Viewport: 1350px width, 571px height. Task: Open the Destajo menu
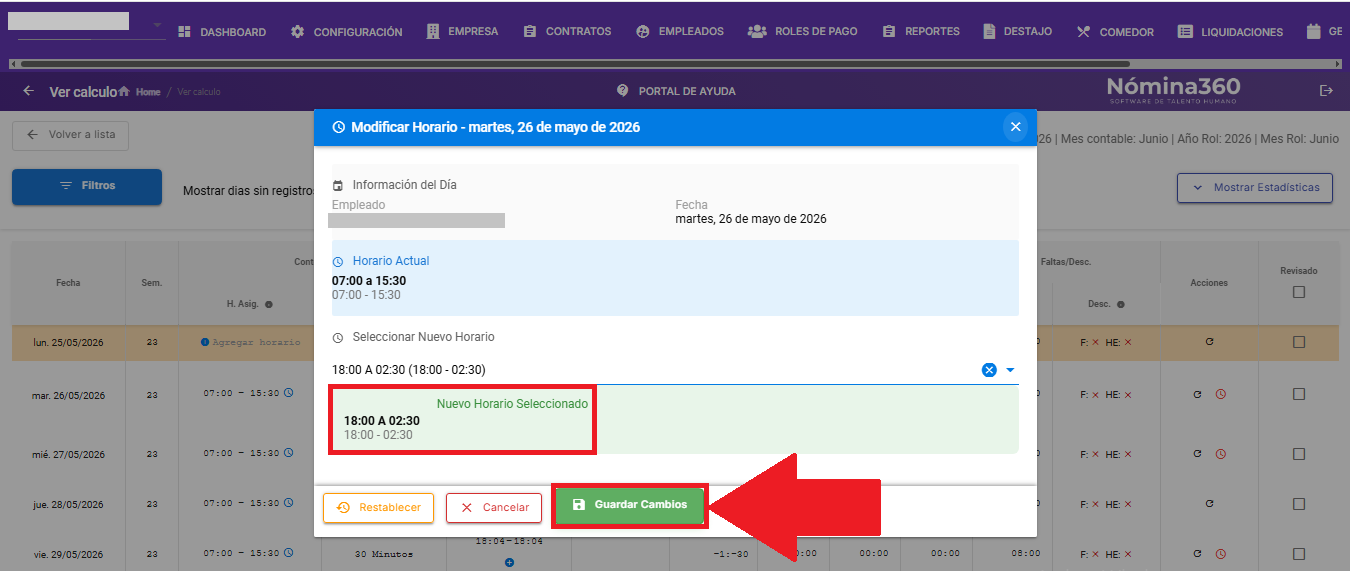pyautogui.click(x=1018, y=32)
